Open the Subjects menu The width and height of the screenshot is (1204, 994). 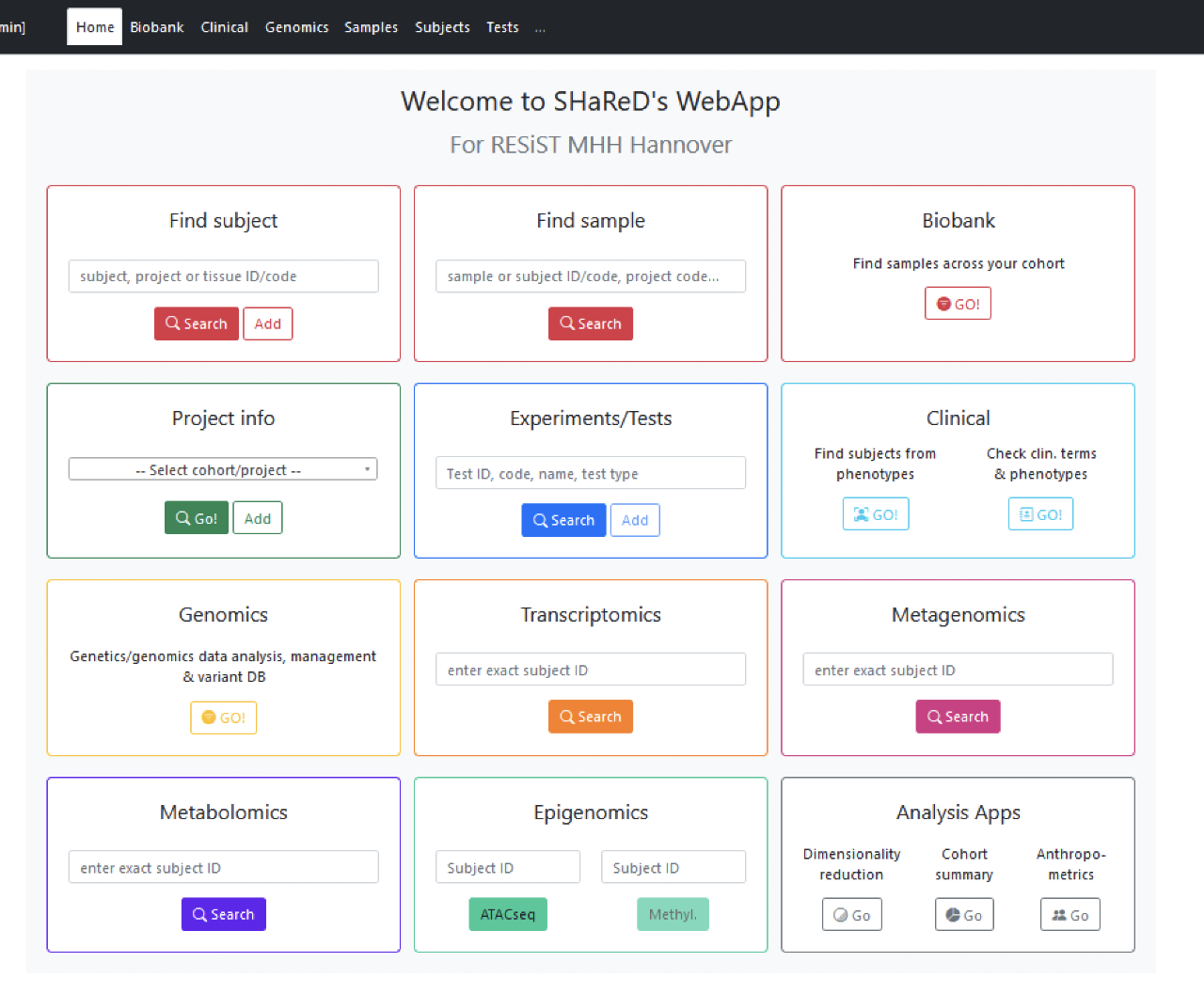point(442,27)
